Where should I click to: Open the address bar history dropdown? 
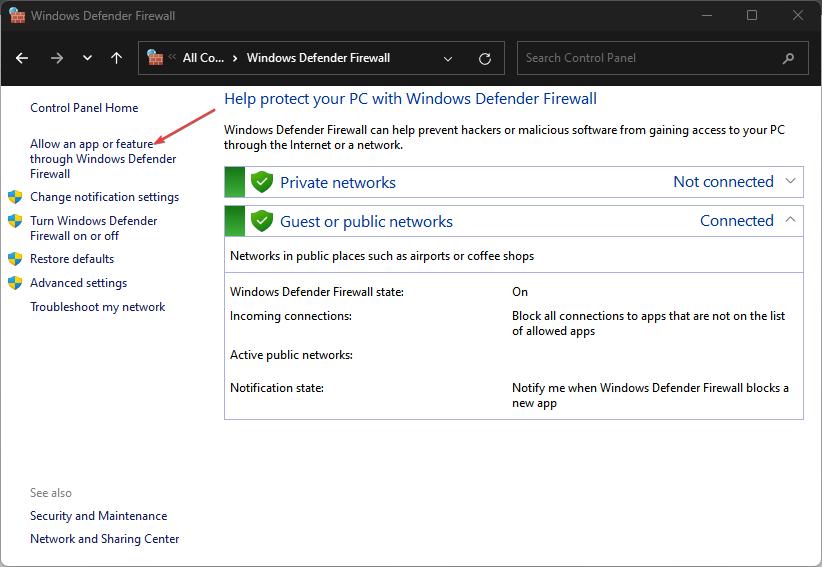pos(448,59)
